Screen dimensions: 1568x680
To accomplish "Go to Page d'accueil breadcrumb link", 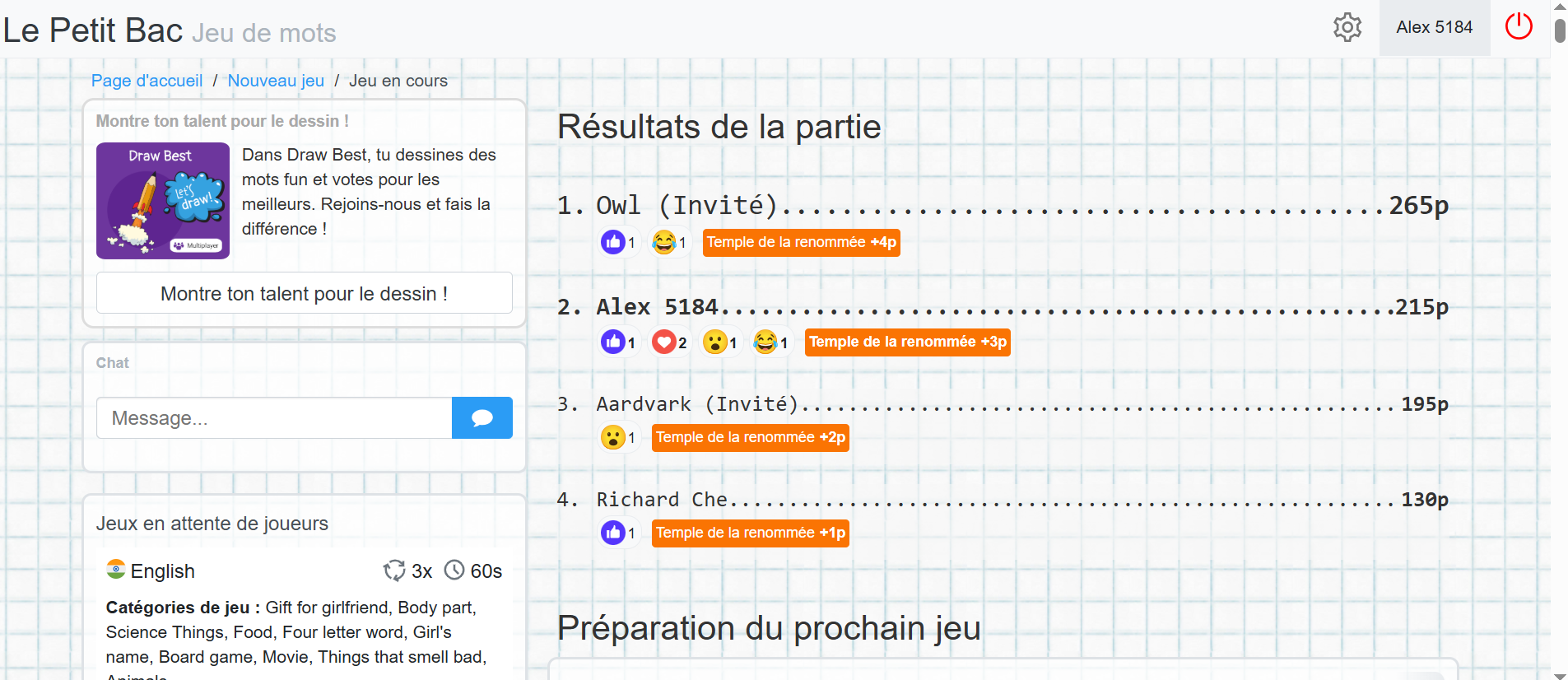I will click(147, 81).
